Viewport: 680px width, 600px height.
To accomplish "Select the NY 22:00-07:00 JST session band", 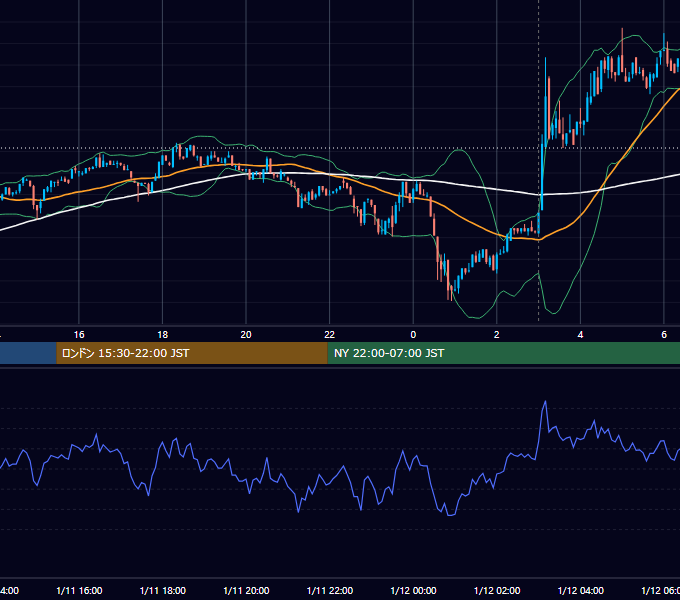I will point(503,353).
